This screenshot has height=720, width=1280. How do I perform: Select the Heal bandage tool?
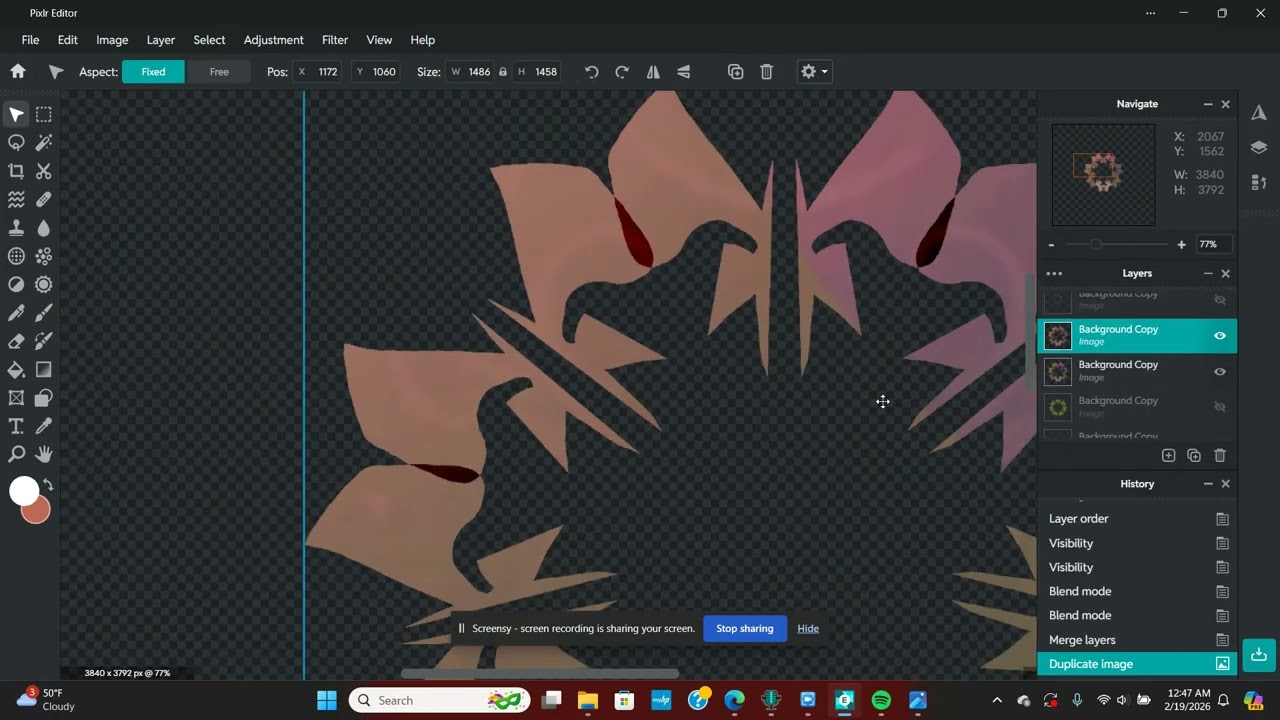44,200
